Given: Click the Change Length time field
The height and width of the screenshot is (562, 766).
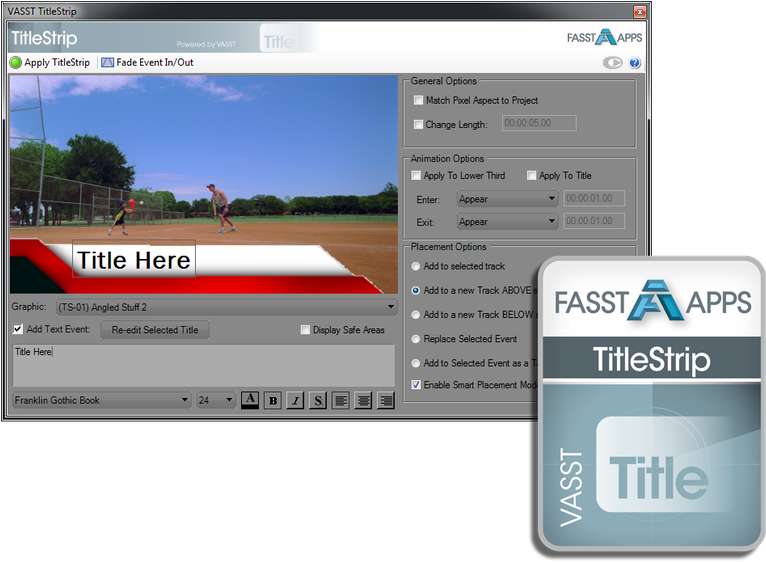Looking at the screenshot, I should 539,123.
